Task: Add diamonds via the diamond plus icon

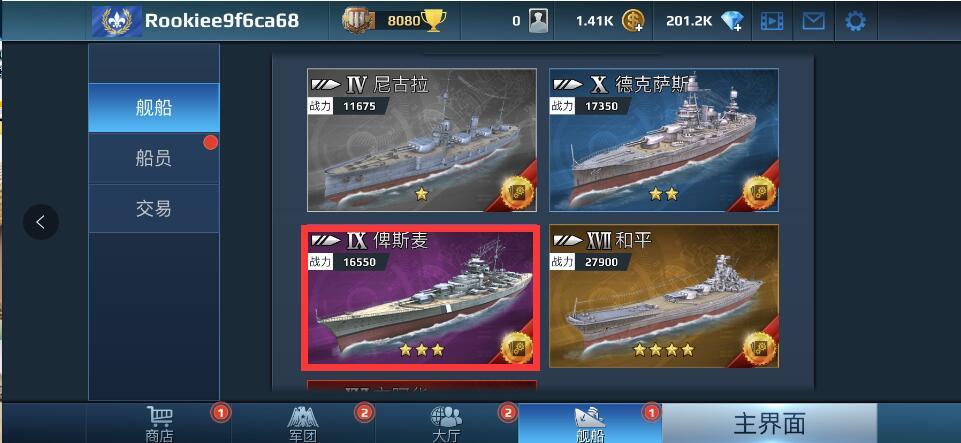Action: (732, 21)
